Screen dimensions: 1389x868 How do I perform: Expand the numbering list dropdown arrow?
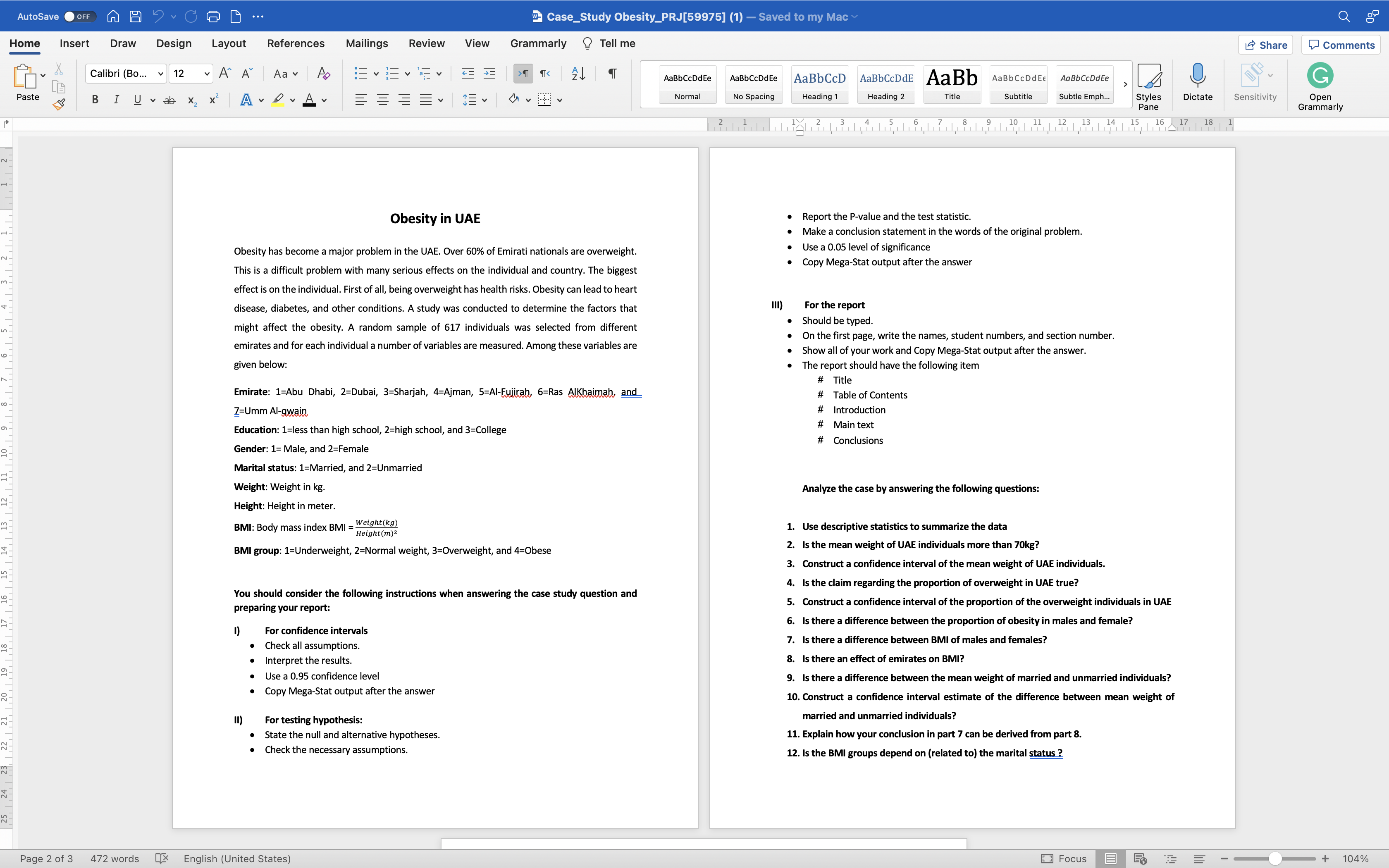click(408, 74)
